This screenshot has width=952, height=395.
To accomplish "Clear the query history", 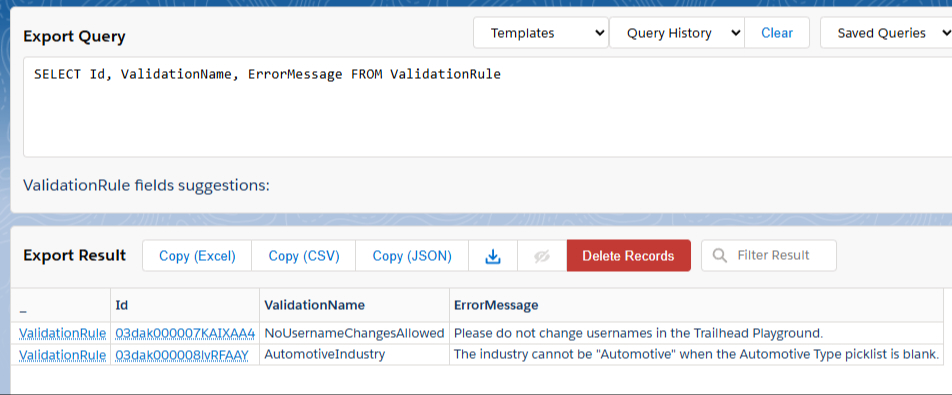I will (777, 33).
